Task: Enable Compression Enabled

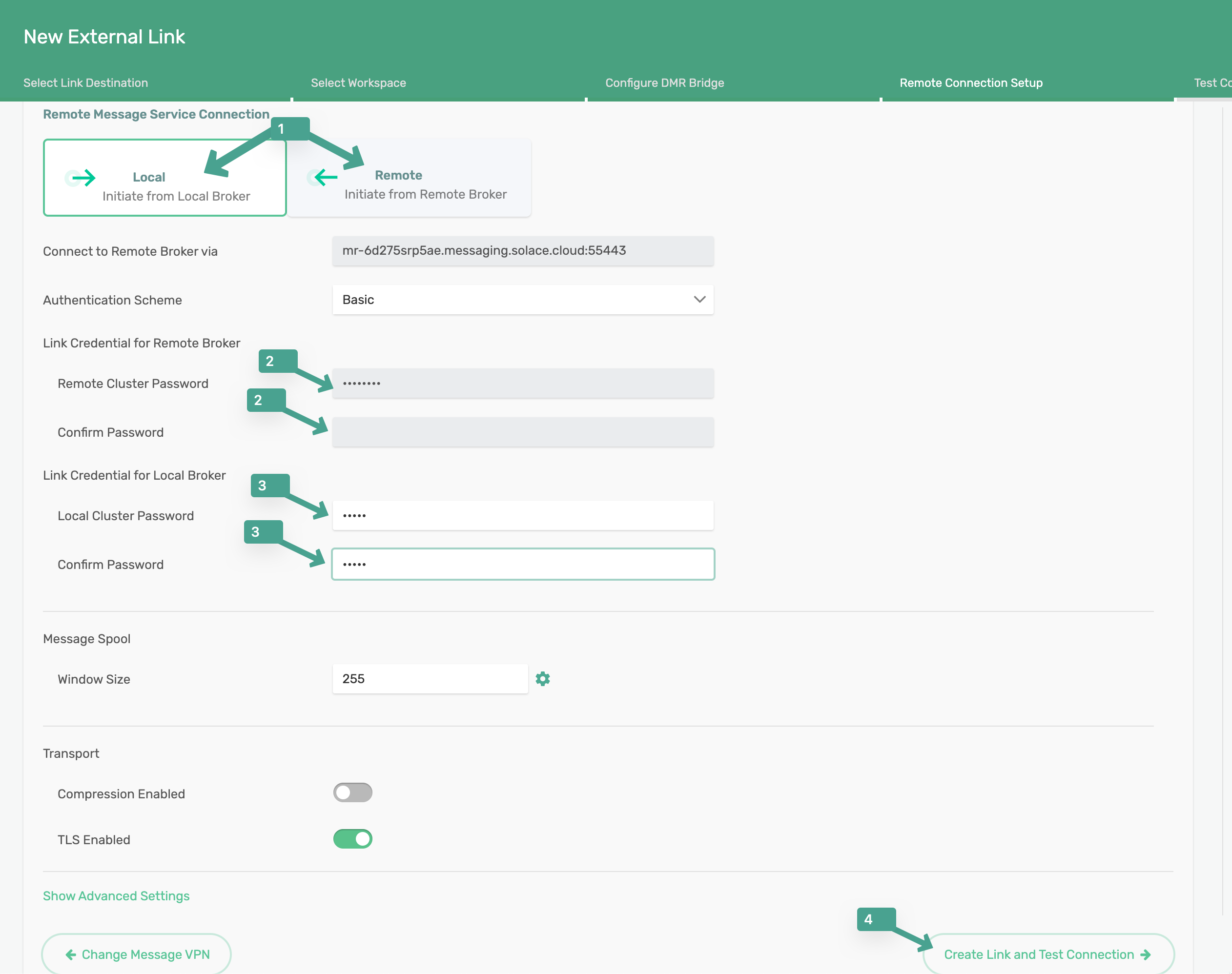Action: coord(352,792)
